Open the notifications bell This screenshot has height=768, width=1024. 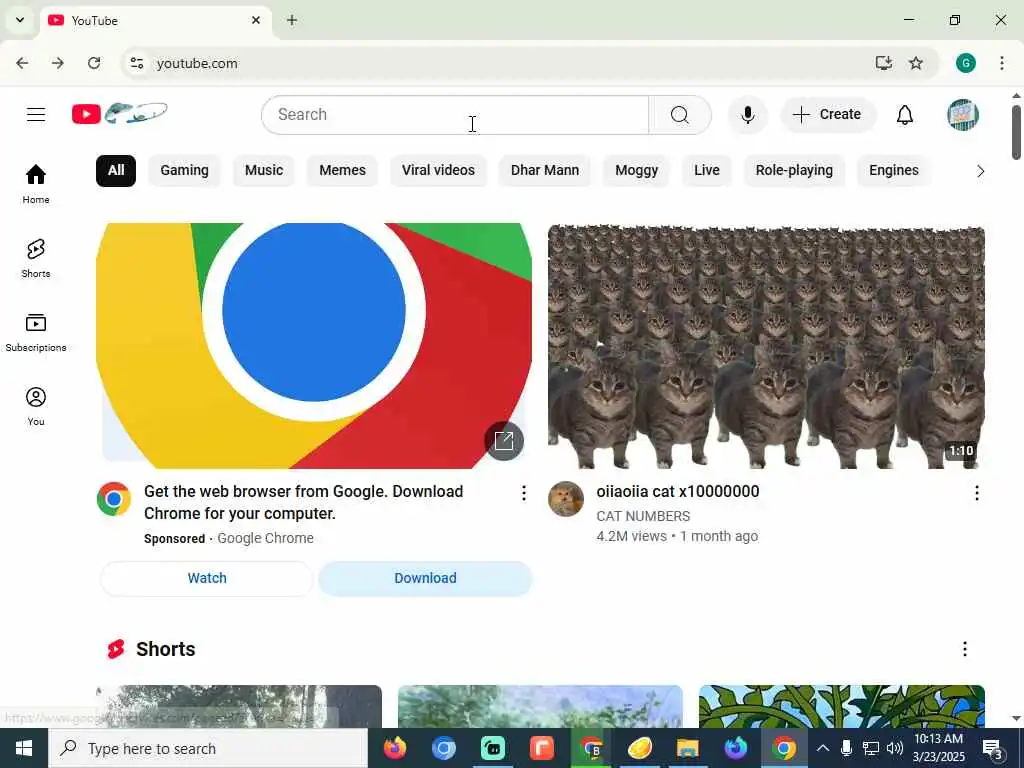coord(904,115)
